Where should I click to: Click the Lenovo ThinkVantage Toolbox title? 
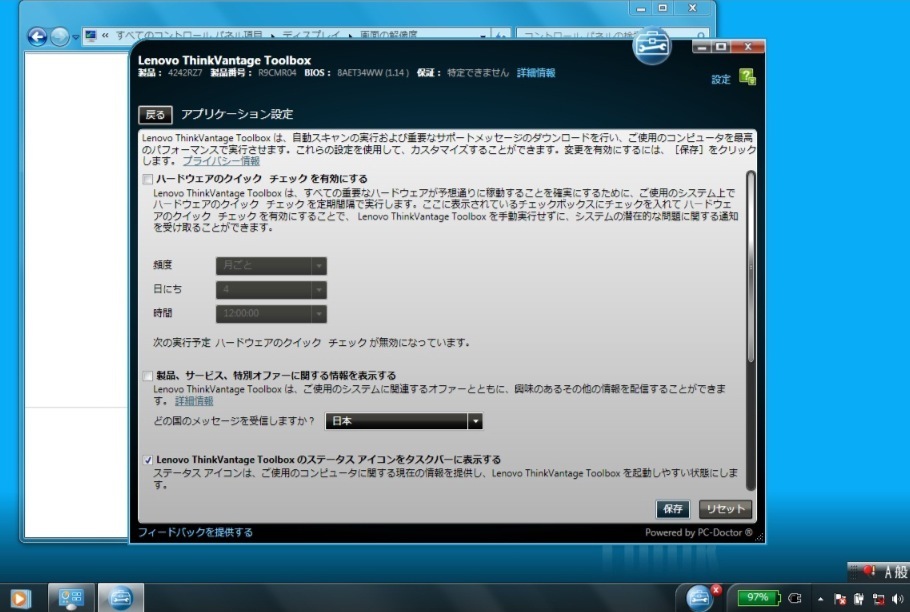[x=225, y=60]
